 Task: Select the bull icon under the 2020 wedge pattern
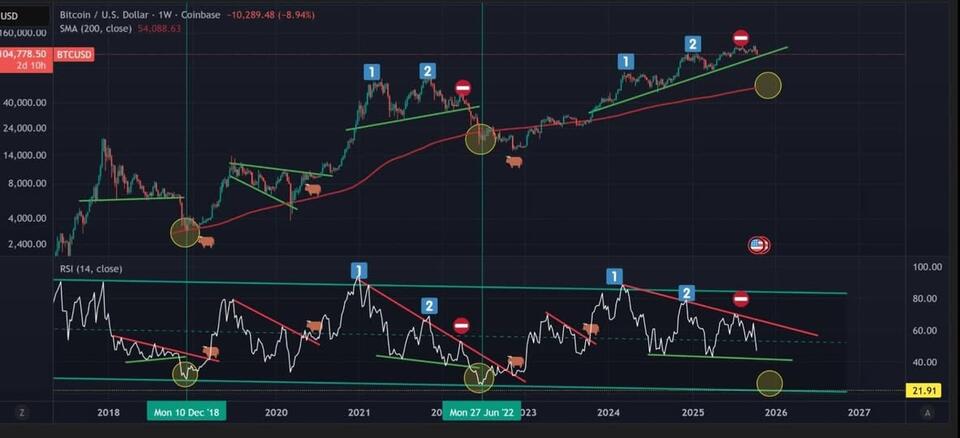pyautogui.click(x=313, y=190)
